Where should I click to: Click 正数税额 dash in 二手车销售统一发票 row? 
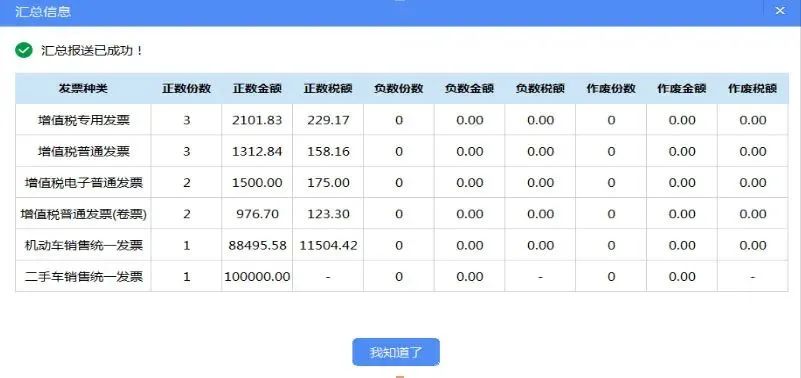coord(328,277)
